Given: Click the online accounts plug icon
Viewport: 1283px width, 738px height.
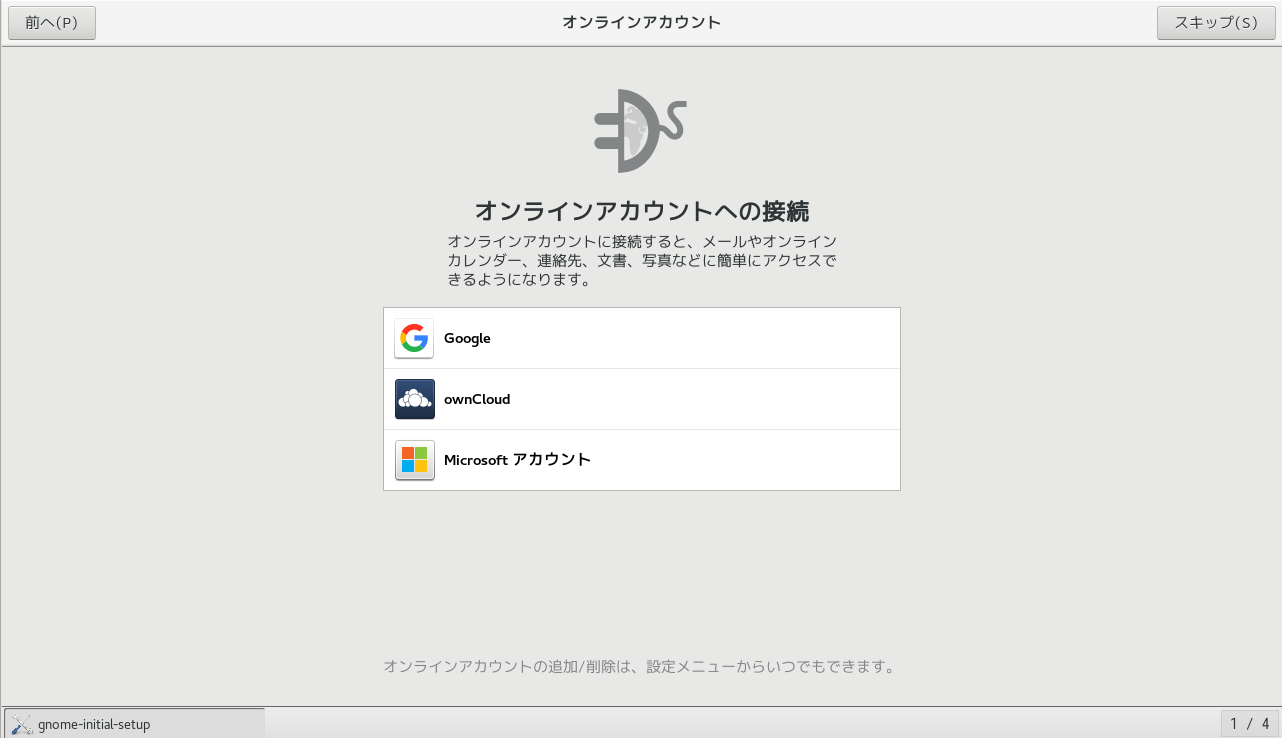Looking at the screenshot, I should click(x=640, y=131).
